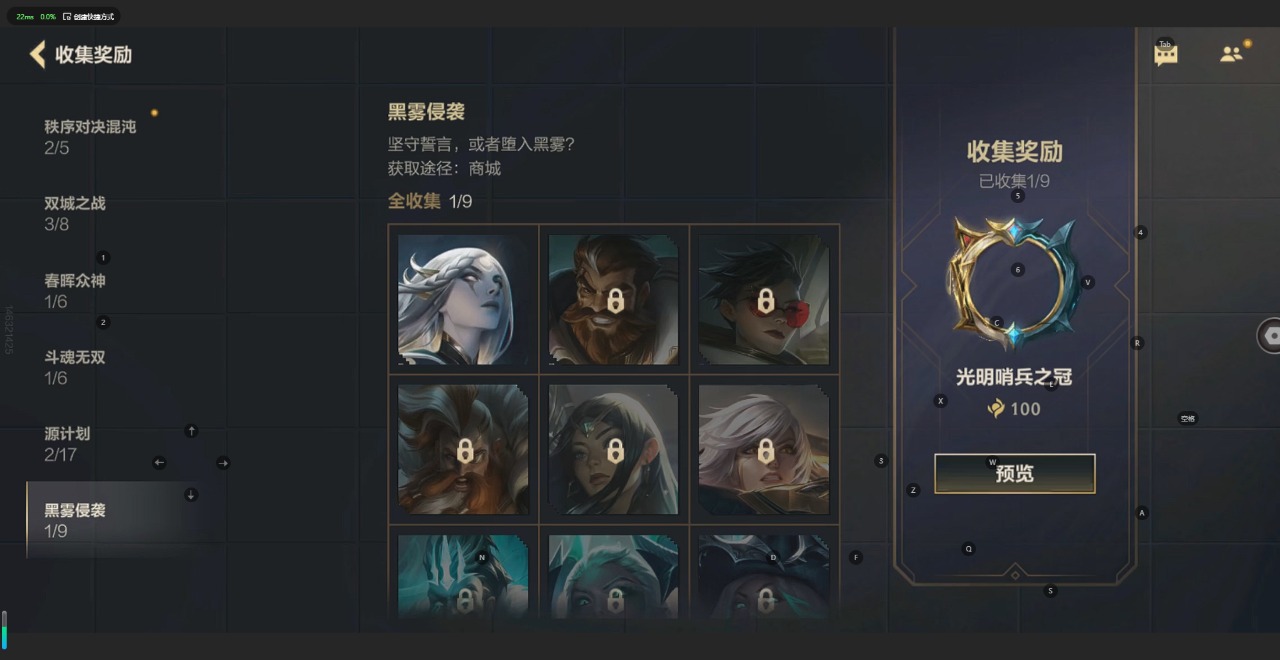Click the 光明哨兵之冠 ring reward icon
Image resolution: width=1280 pixels, height=660 pixels.
coord(1014,282)
